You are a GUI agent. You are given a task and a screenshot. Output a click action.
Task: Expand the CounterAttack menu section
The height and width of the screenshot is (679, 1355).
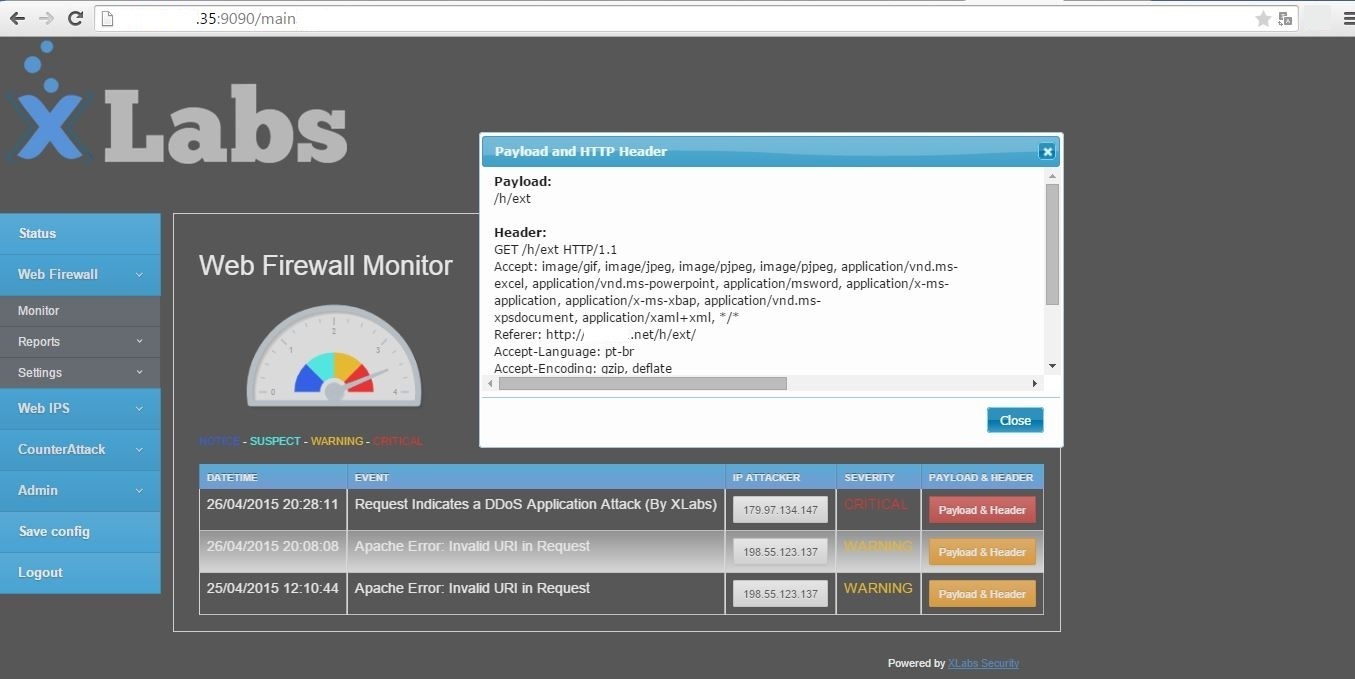80,449
